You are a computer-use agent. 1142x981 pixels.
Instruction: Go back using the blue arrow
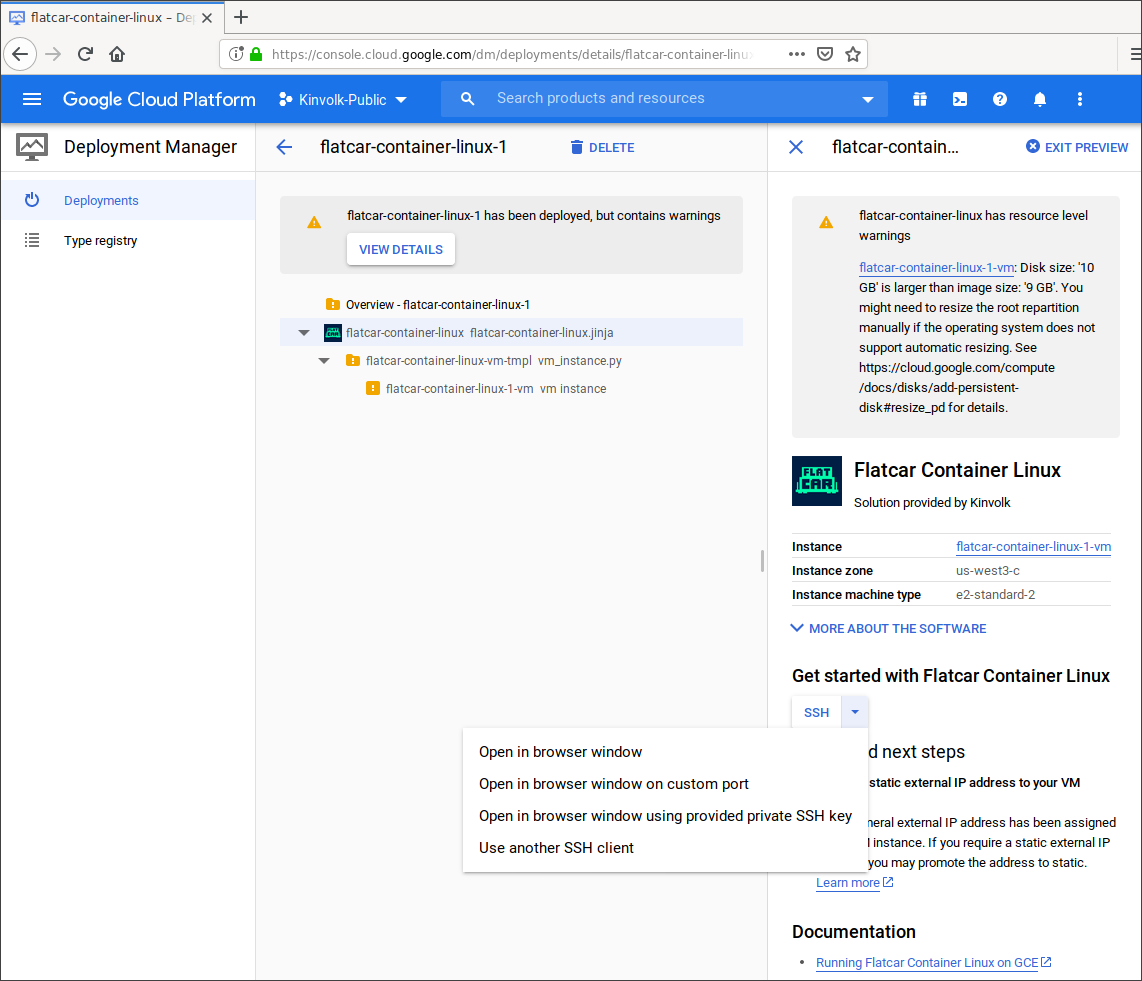(x=284, y=147)
